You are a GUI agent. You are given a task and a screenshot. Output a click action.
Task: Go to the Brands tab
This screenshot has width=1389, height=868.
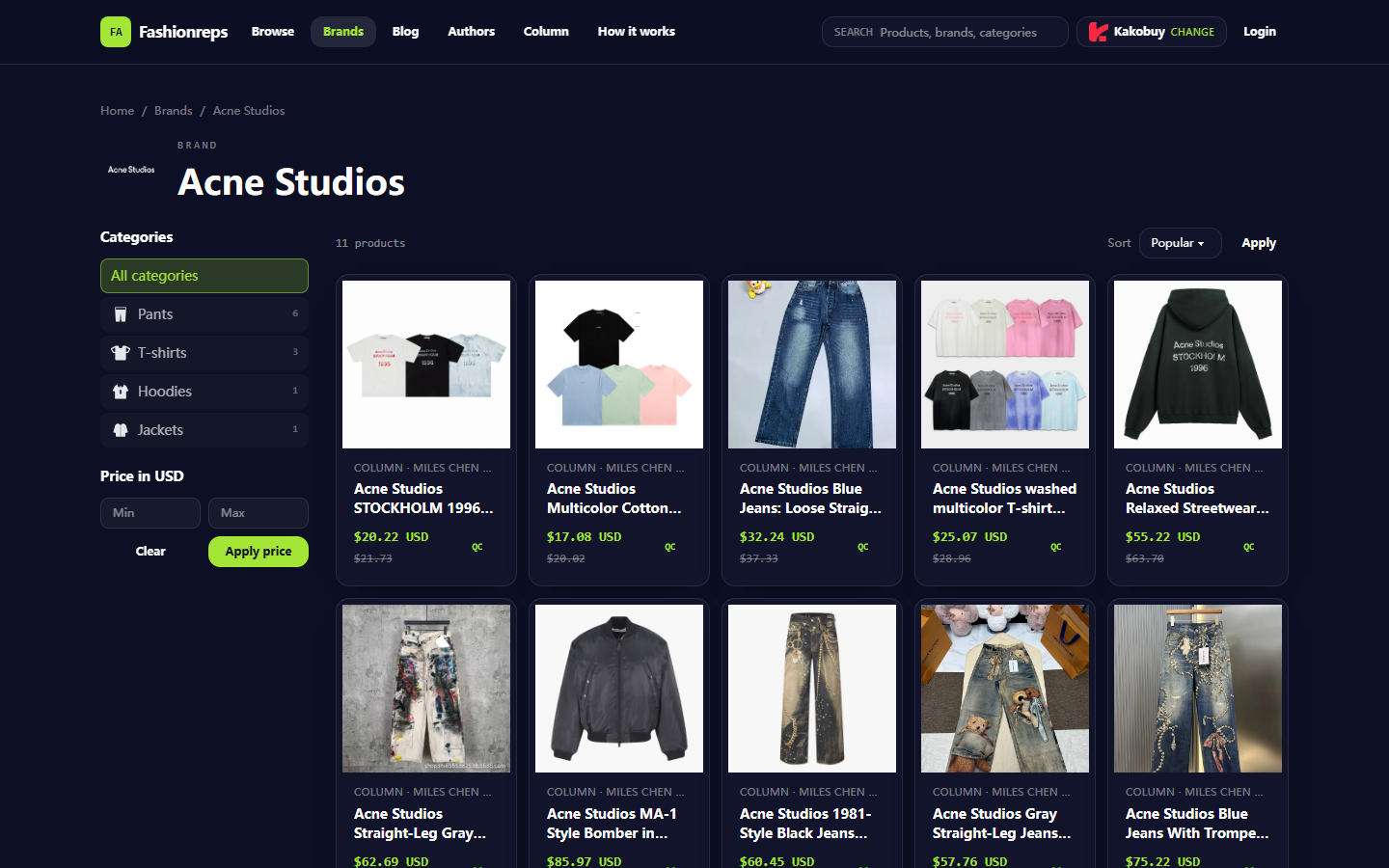pos(343,32)
